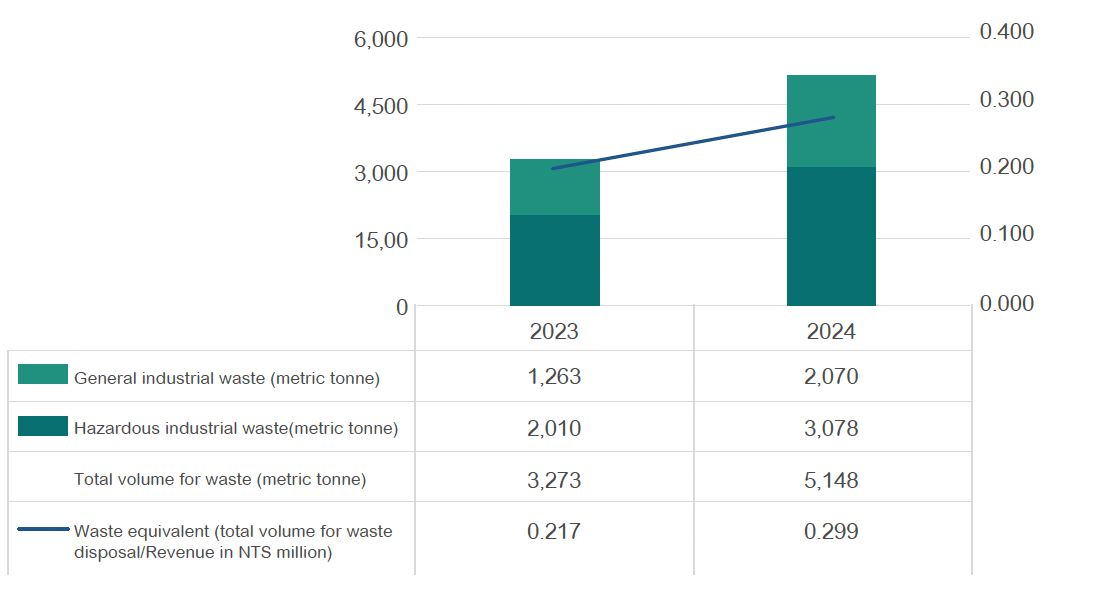Select the cell showing 1,263
The image size is (1120, 590).
[554, 377]
